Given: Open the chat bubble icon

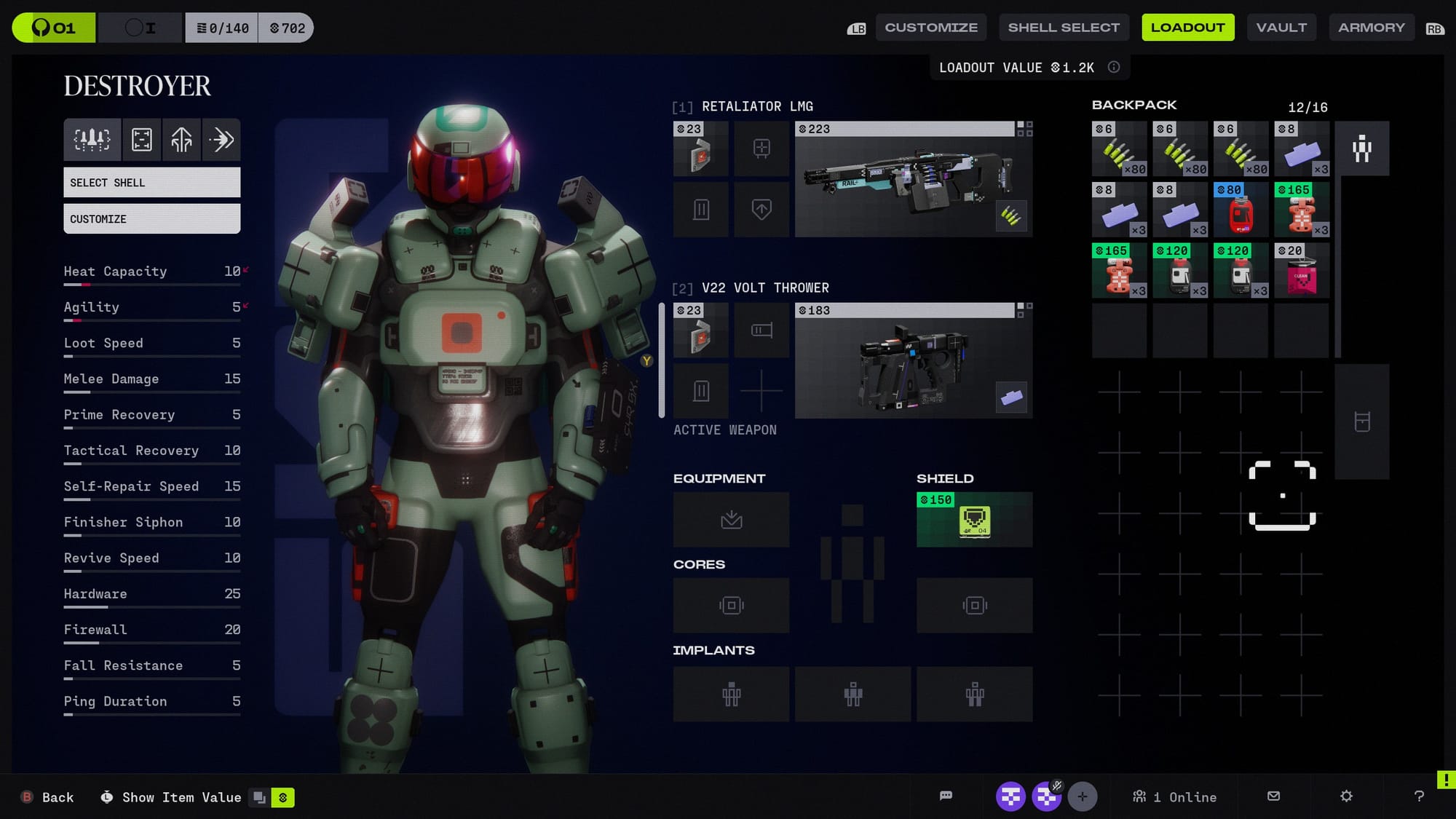Looking at the screenshot, I should [x=946, y=796].
